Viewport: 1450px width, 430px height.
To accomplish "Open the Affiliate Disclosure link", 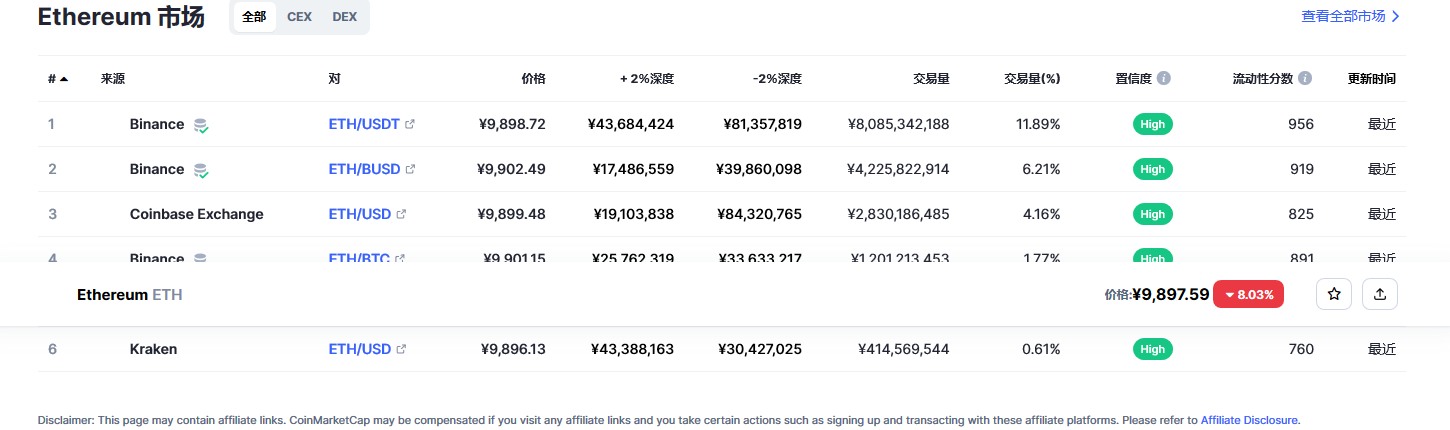I will point(1249,420).
